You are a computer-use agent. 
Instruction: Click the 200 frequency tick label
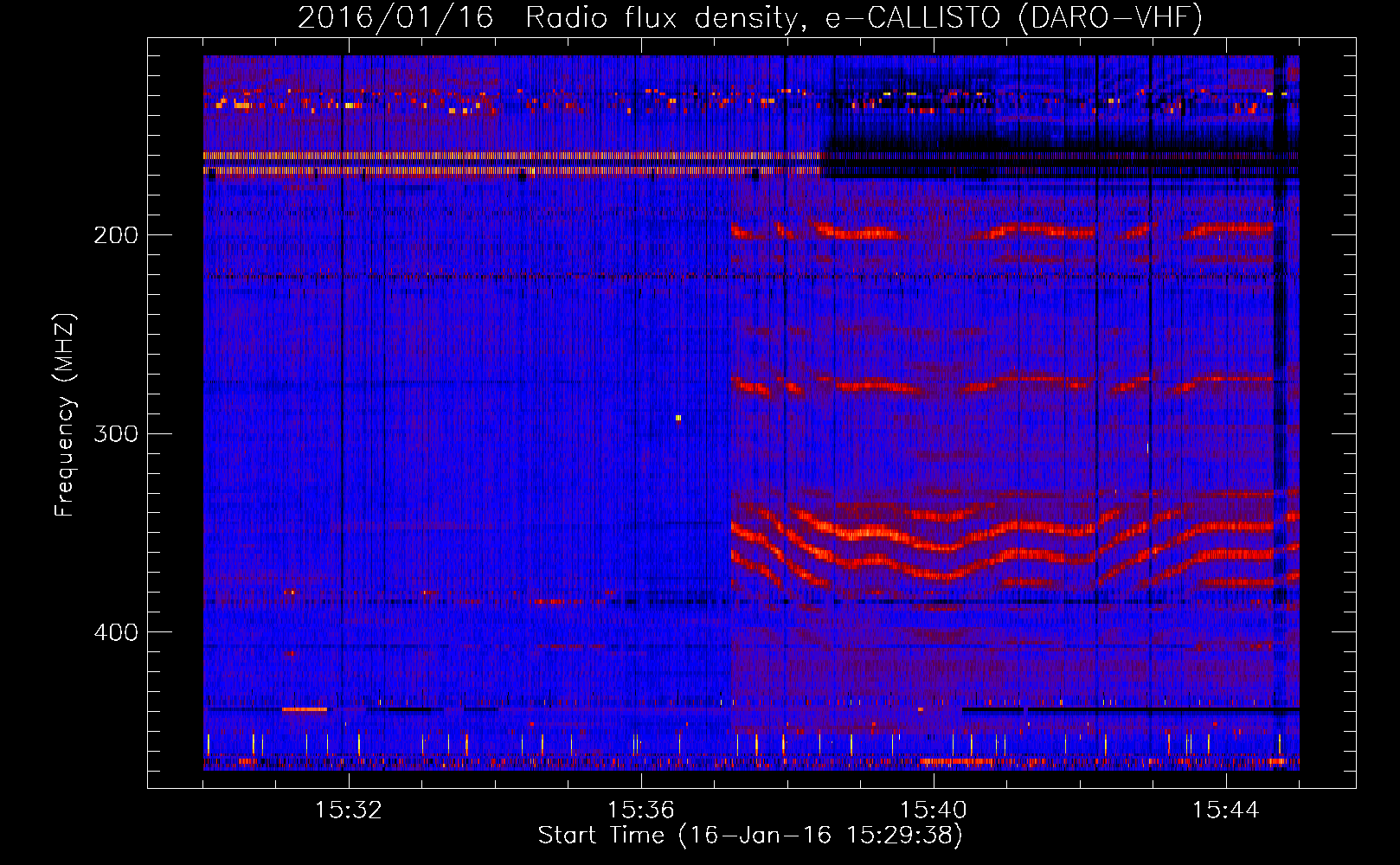(x=116, y=235)
